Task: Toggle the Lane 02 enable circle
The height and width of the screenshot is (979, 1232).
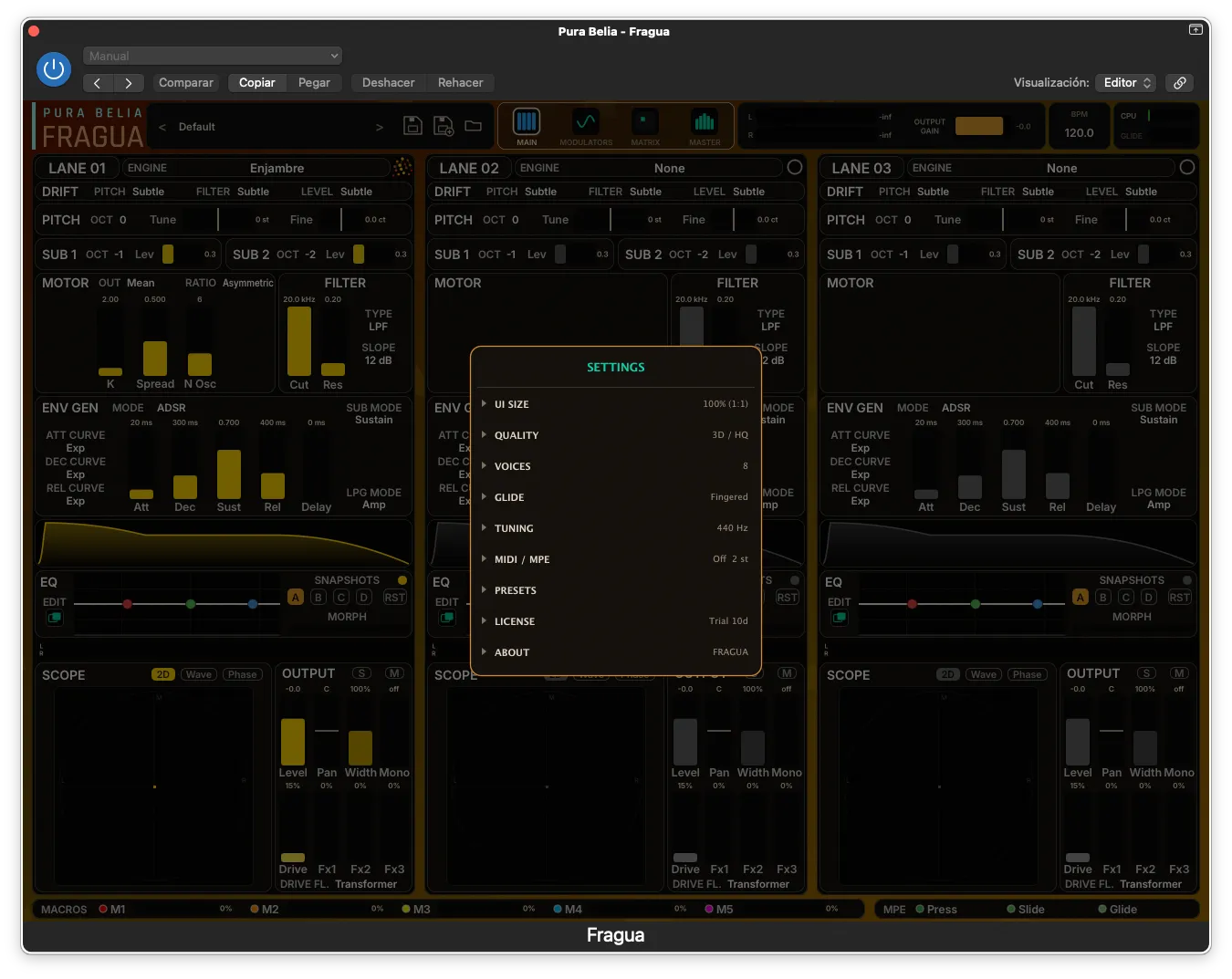Action: (x=795, y=167)
